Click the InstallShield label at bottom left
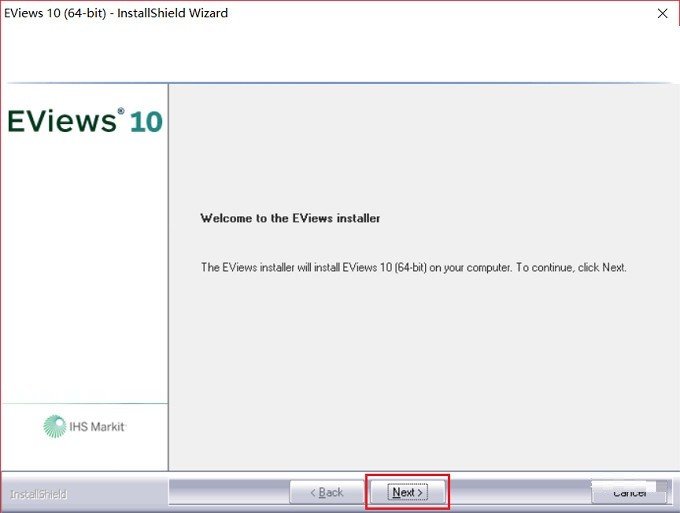Image resolution: width=680 pixels, height=513 pixels. pyautogui.click(x=39, y=494)
